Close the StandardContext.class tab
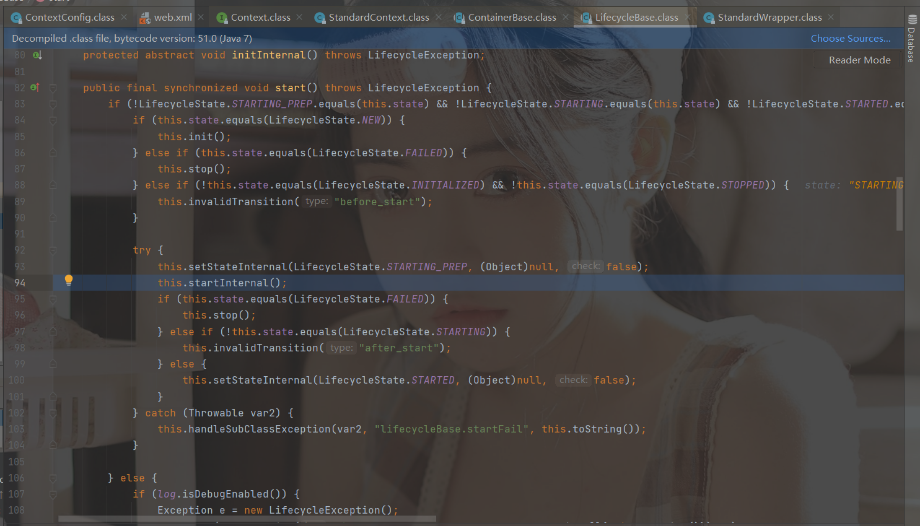Viewport: 920px width, 526px height. [438, 18]
